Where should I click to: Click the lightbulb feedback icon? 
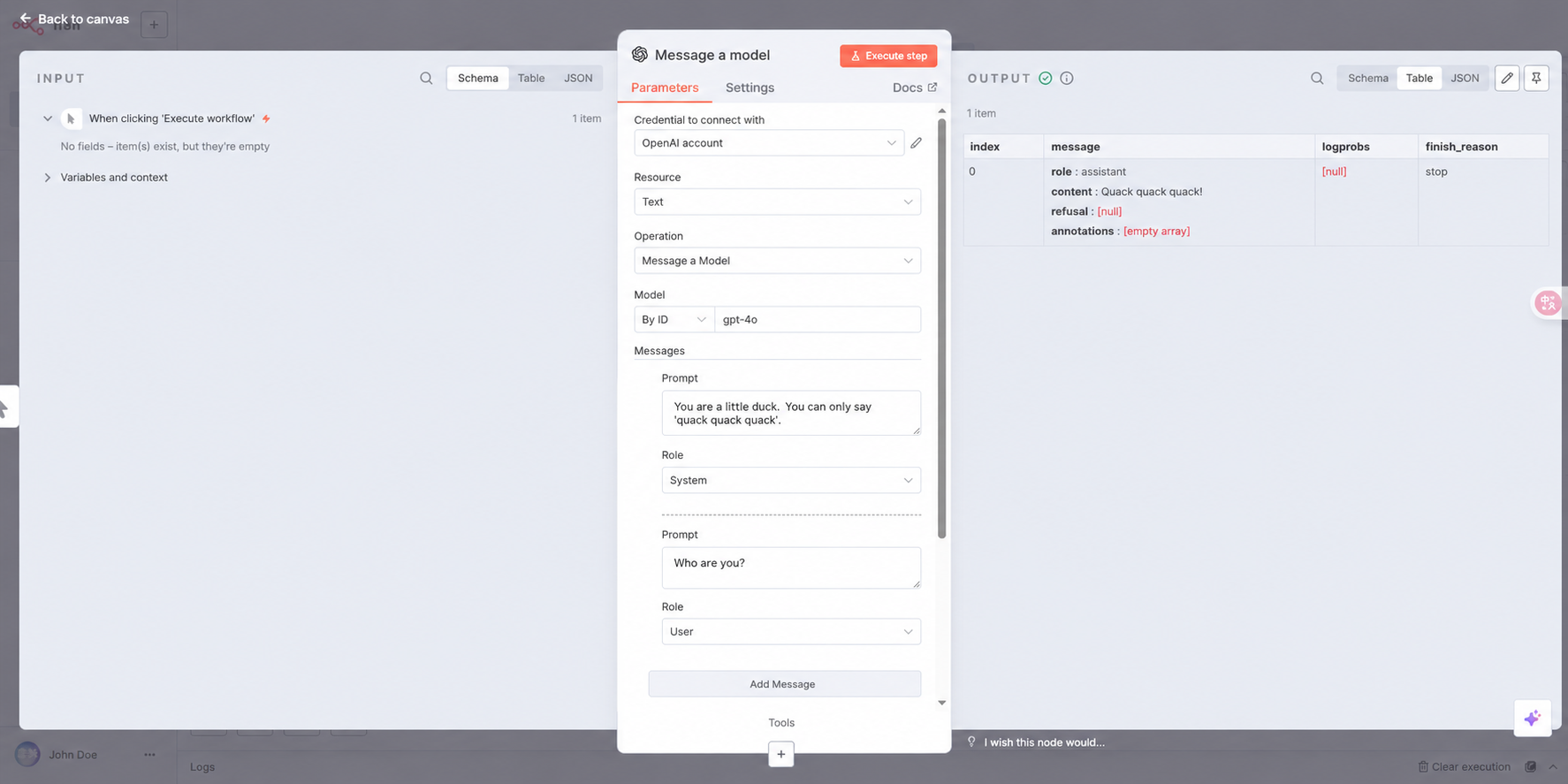[971, 742]
